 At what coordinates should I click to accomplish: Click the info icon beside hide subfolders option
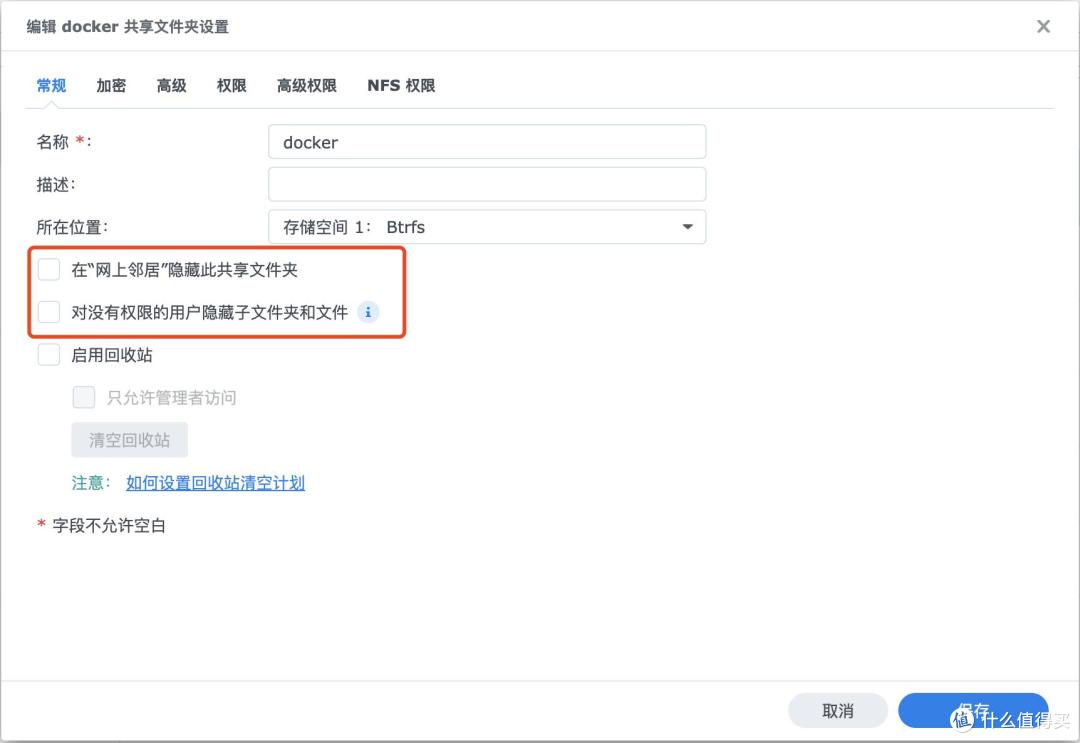[368, 313]
